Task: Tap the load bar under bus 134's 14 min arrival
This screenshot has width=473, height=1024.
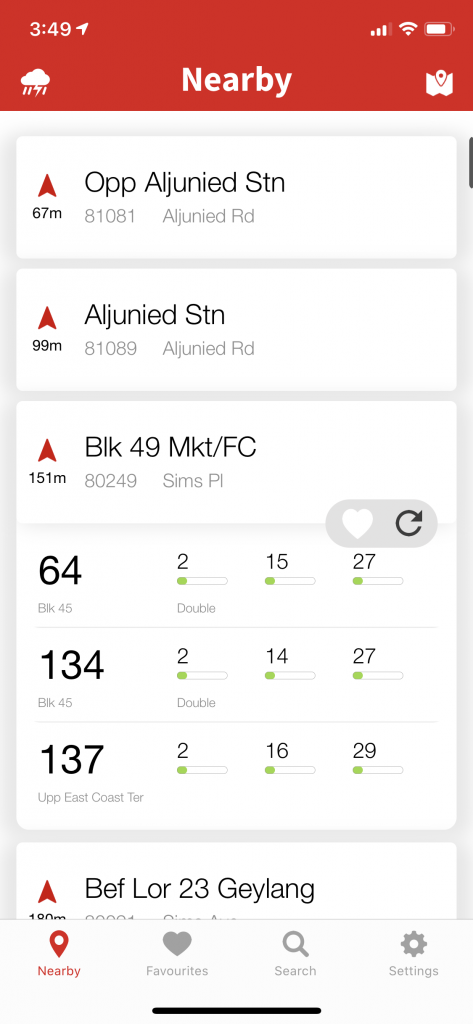Action: [x=290, y=675]
